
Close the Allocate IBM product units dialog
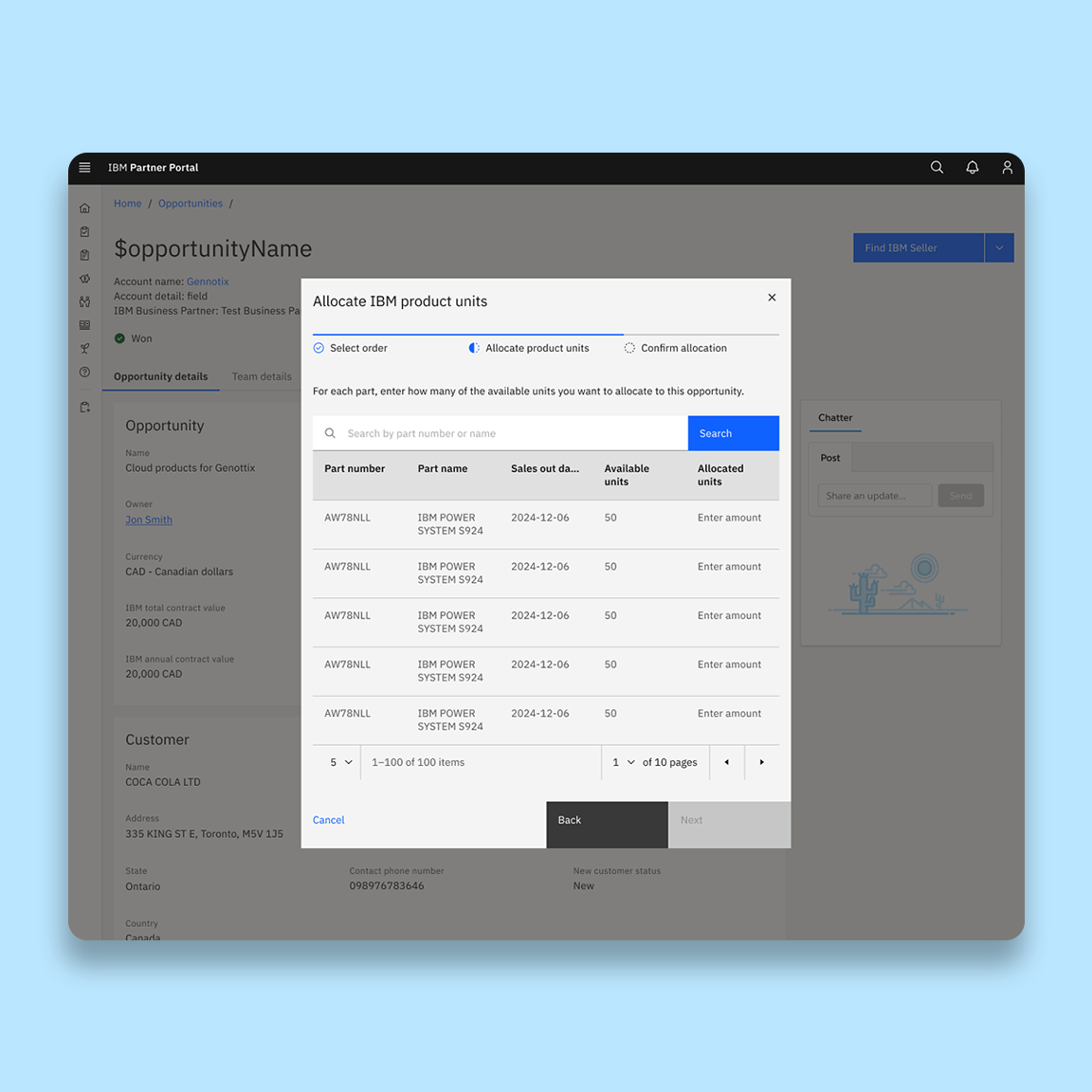[x=772, y=298]
